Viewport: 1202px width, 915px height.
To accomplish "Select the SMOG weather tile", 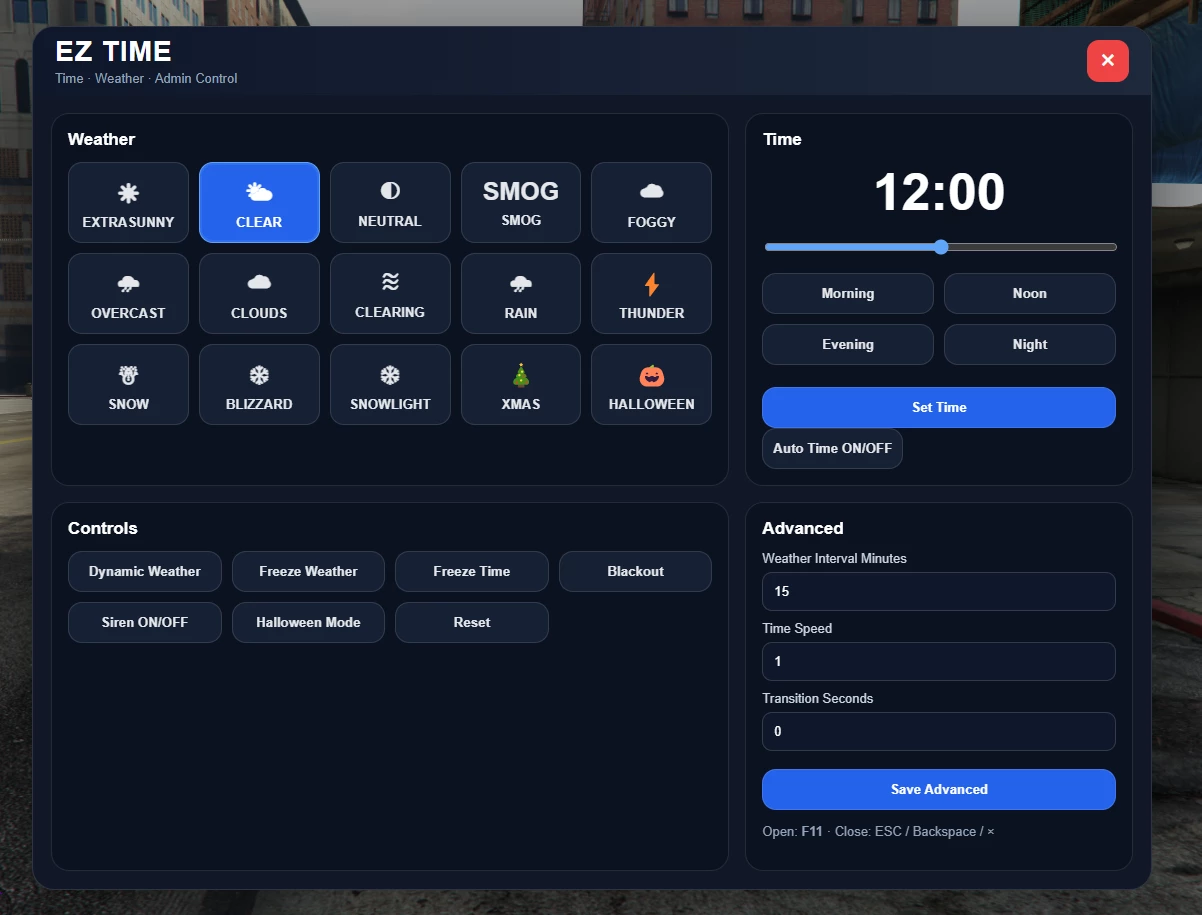I will 521,202.
